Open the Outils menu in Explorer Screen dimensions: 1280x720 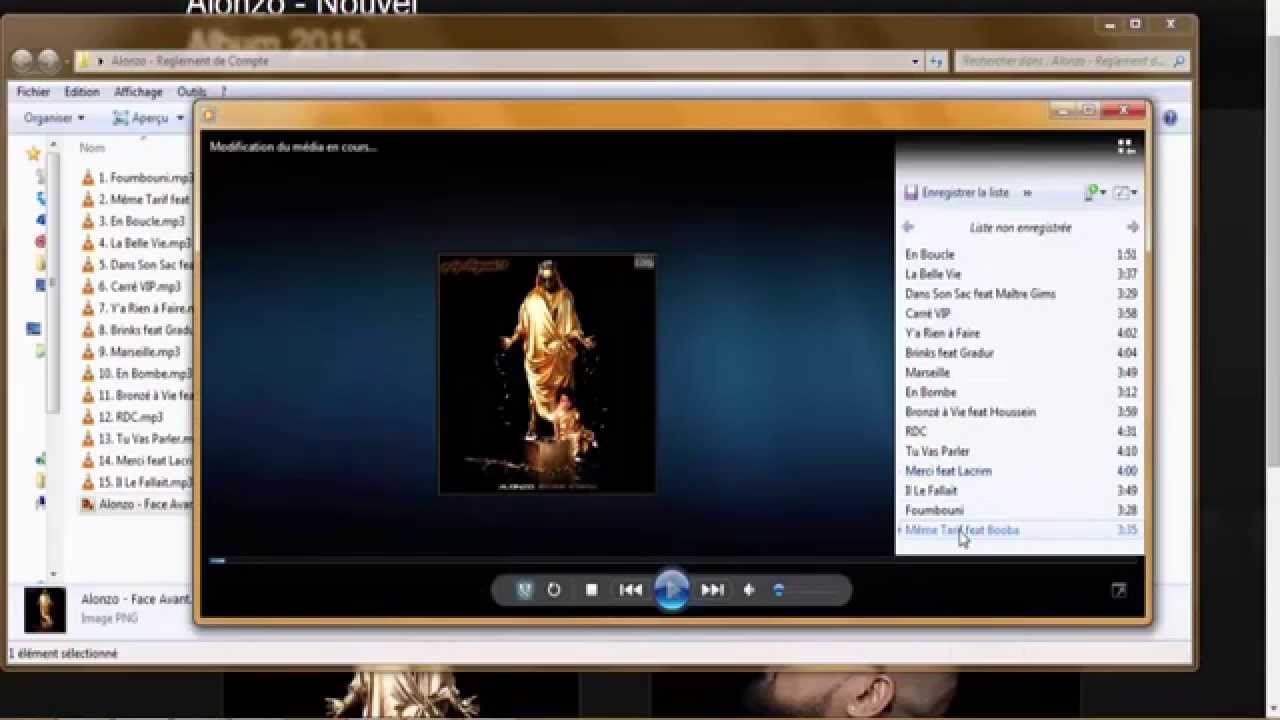[x=191, y=91]
